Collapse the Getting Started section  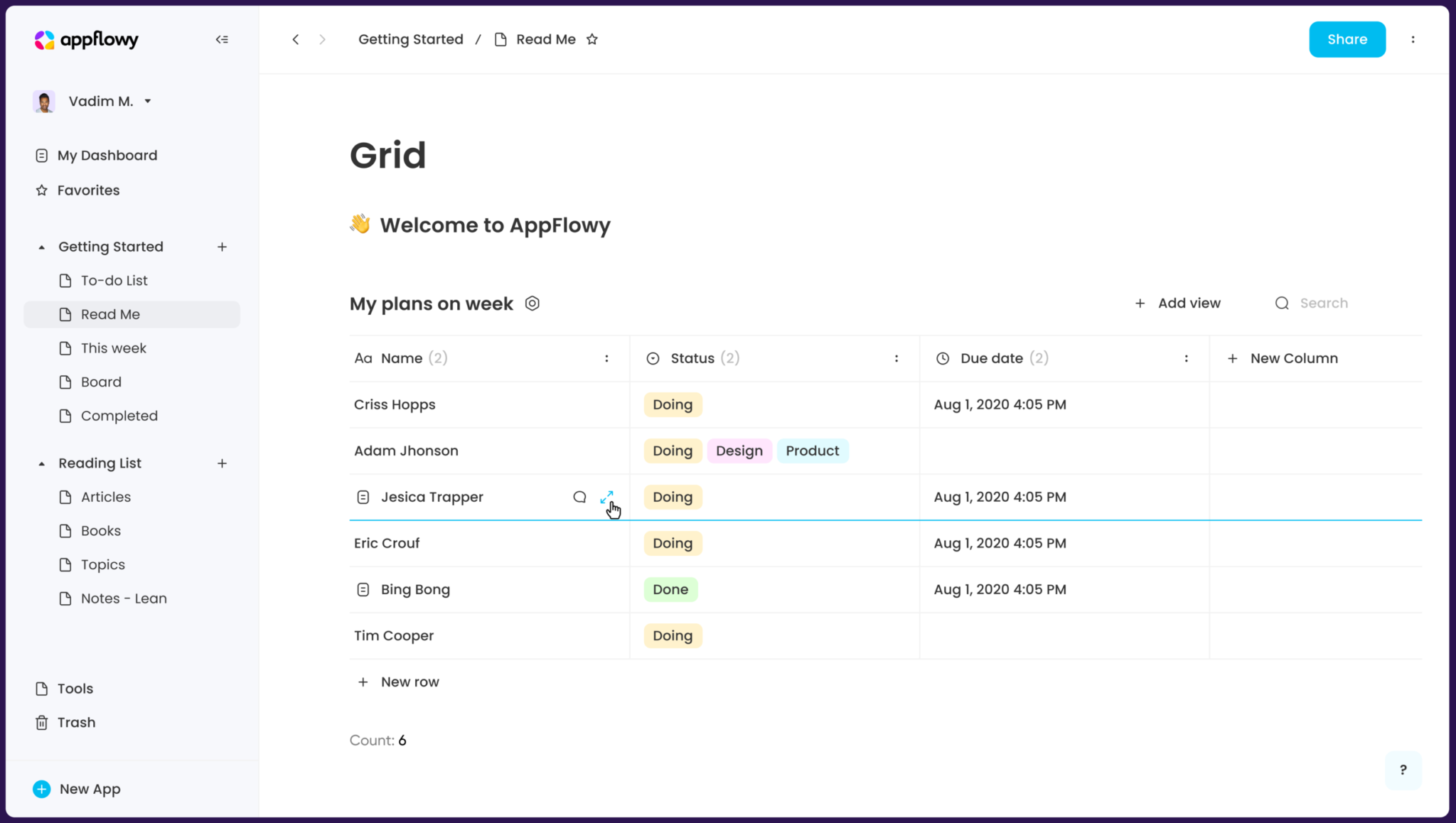click(x=42, y=247)
